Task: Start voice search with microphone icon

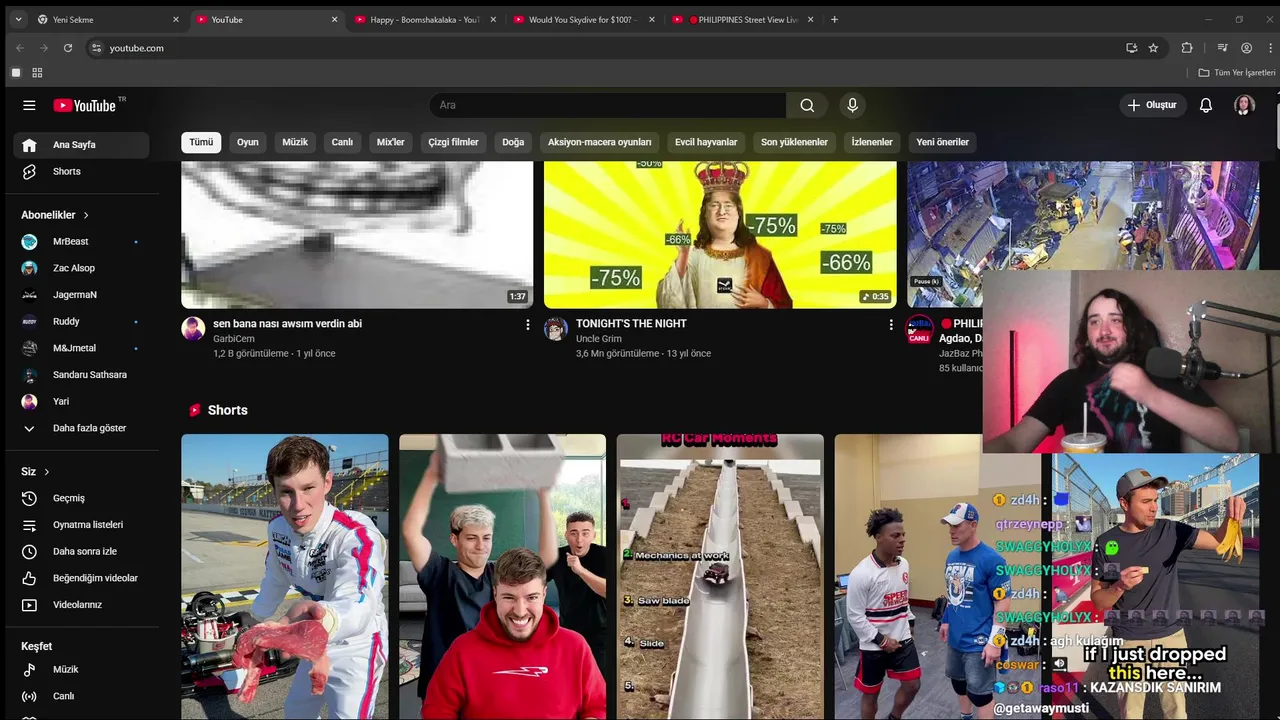Action: tap(852, 105)
